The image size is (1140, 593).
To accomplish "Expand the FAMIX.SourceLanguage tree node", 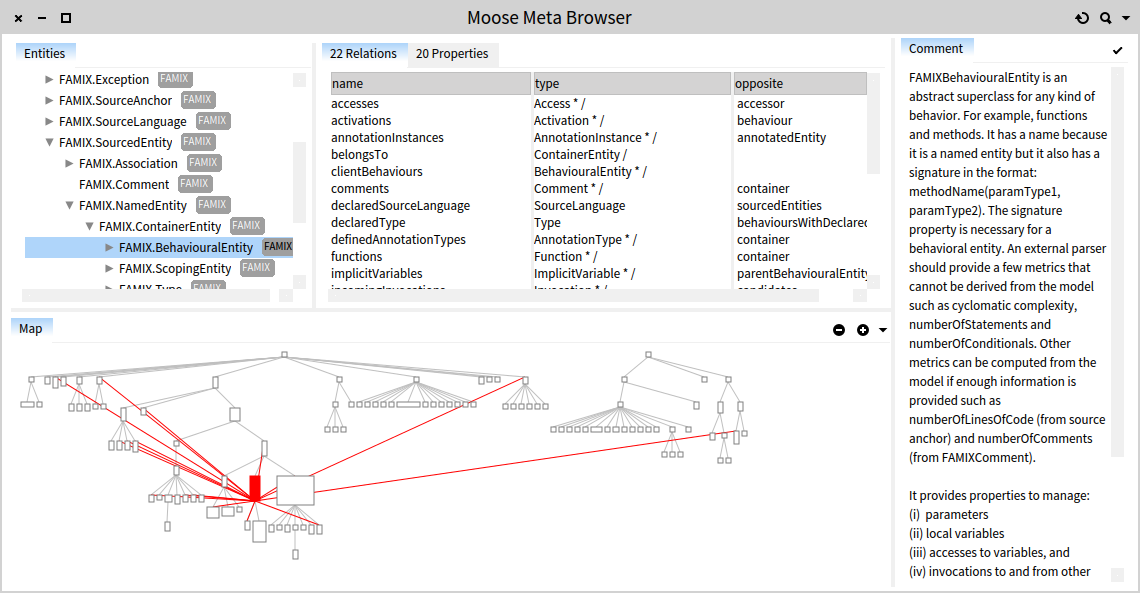I will coord(49,121).
